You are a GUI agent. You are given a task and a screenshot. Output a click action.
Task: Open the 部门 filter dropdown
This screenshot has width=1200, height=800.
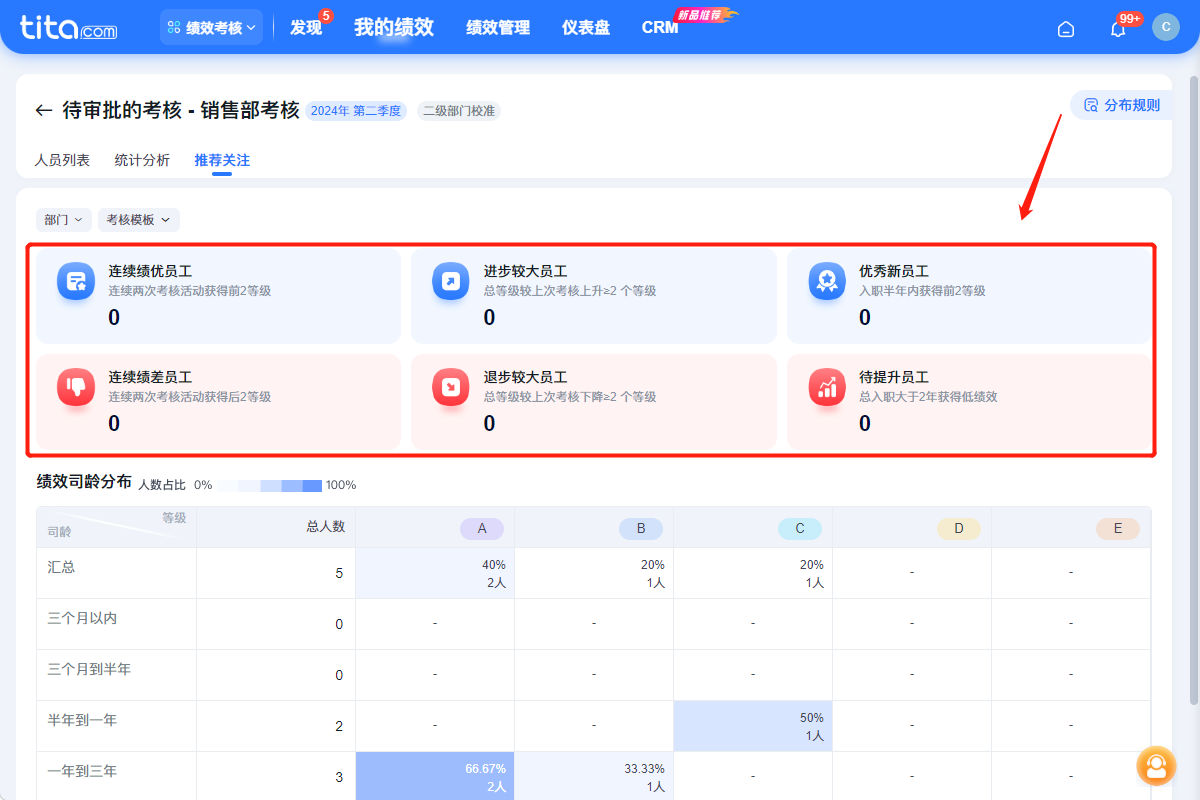pyautogui.click(x=63, y=220)
